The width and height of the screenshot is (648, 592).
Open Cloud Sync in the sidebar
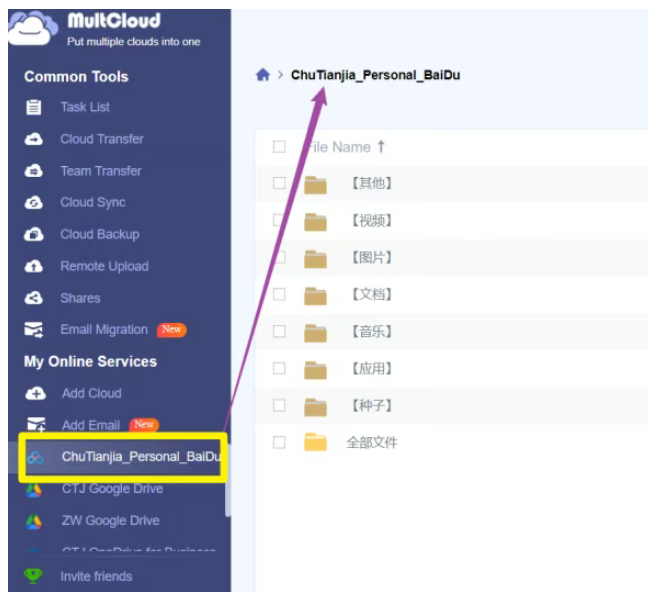pyautogui.click(x=93, y=203)
